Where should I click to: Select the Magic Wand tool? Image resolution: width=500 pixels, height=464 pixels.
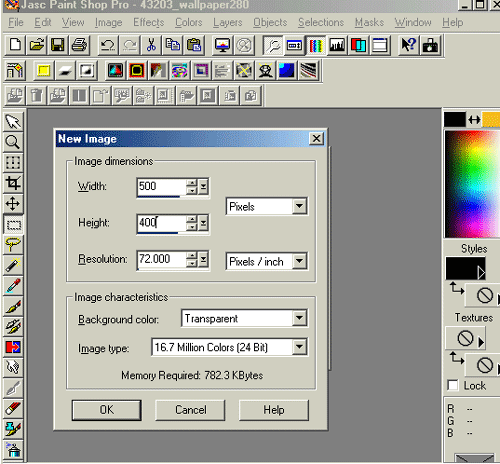13,265
